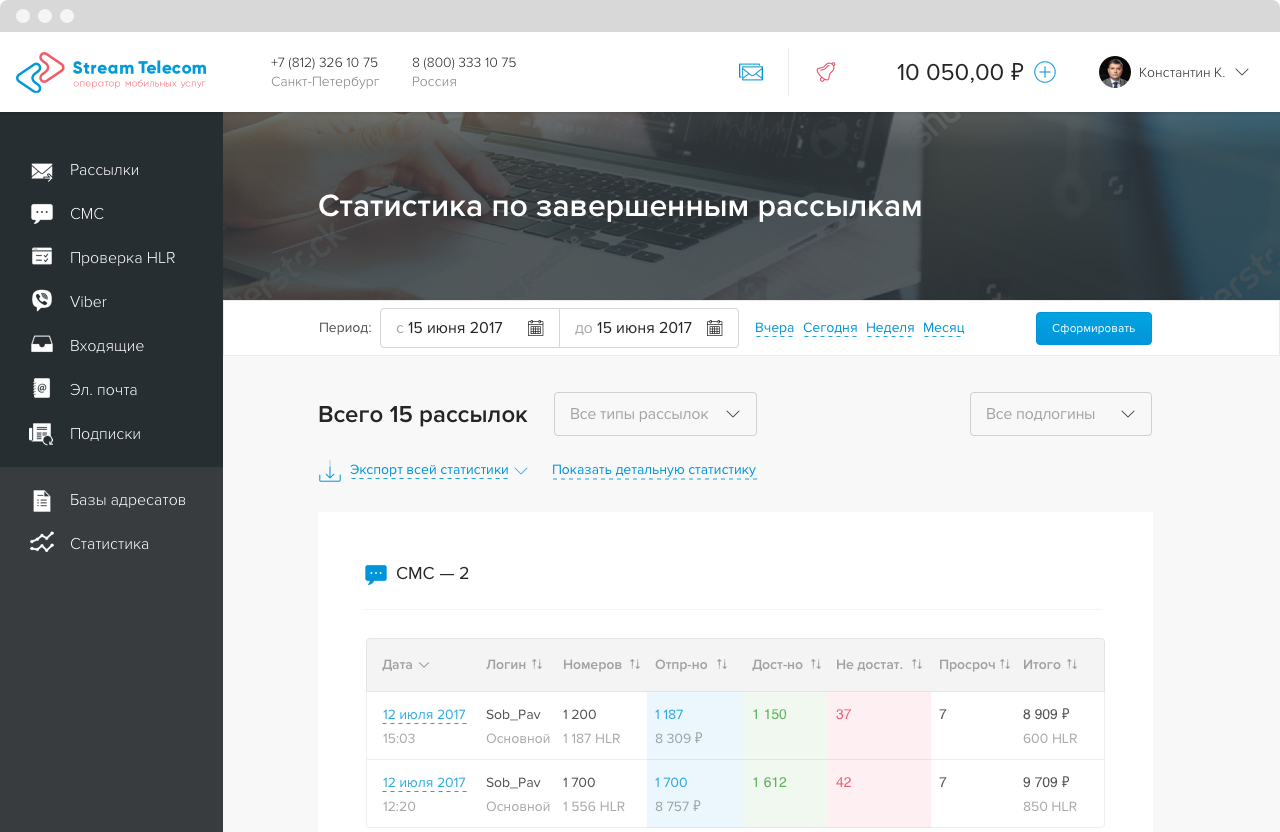Click sent value 1 700
Screen dimensions: 1280x832
[671, 783]
